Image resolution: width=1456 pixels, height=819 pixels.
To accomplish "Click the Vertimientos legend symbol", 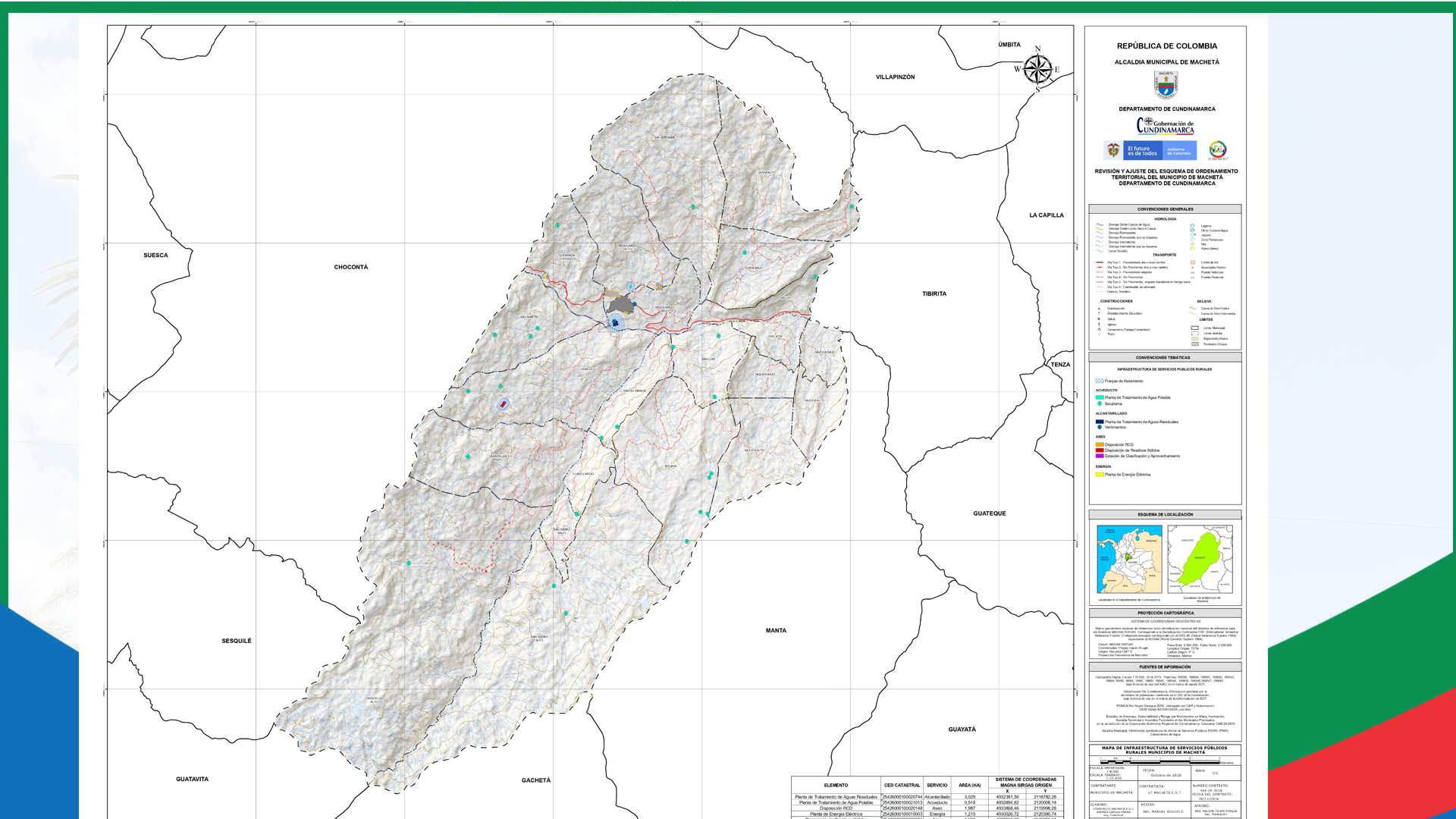I will (1100, 427).
